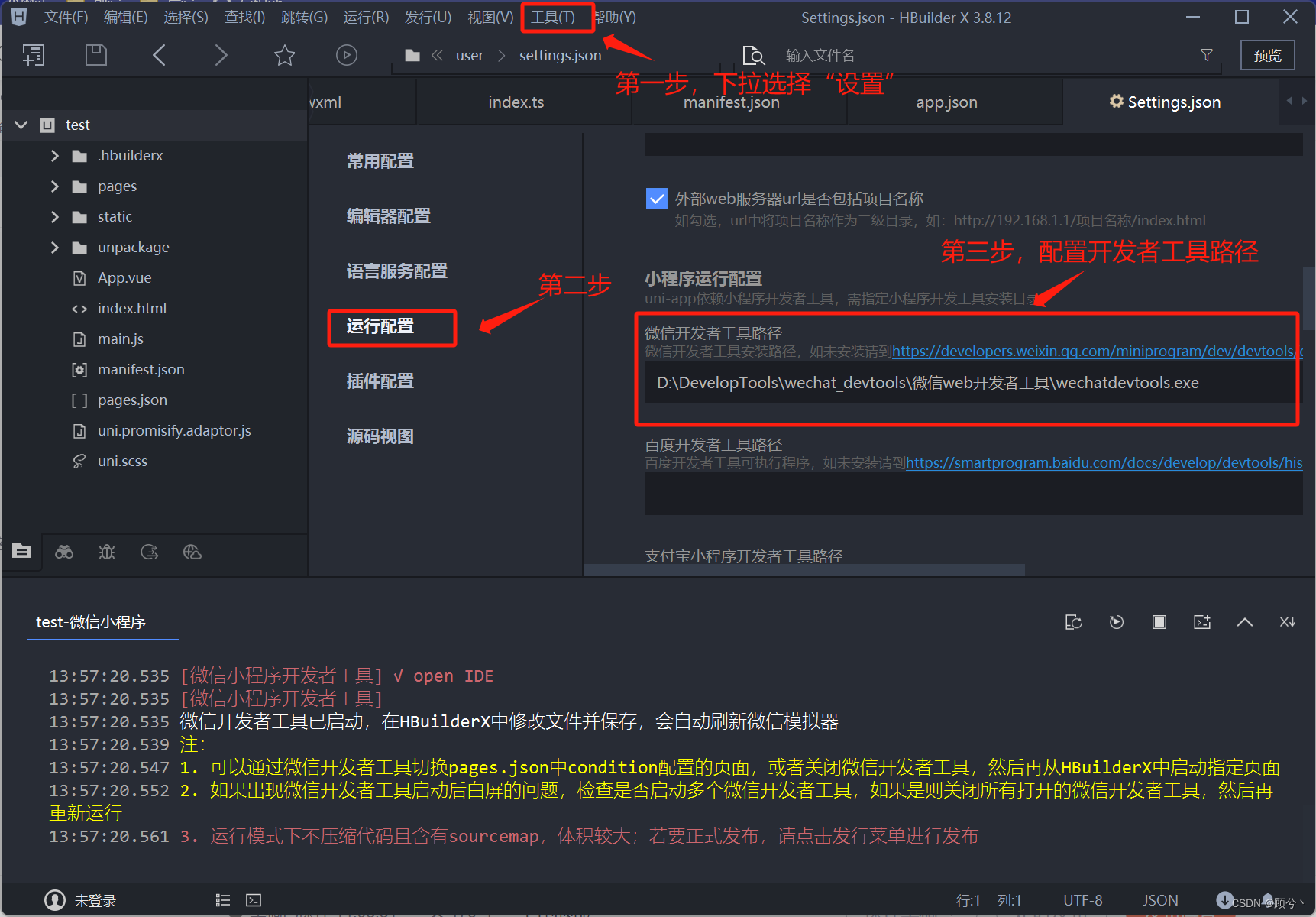1316x917 pixels.
Task: Switch to the index.ts tab
Action: coord(524,102)
